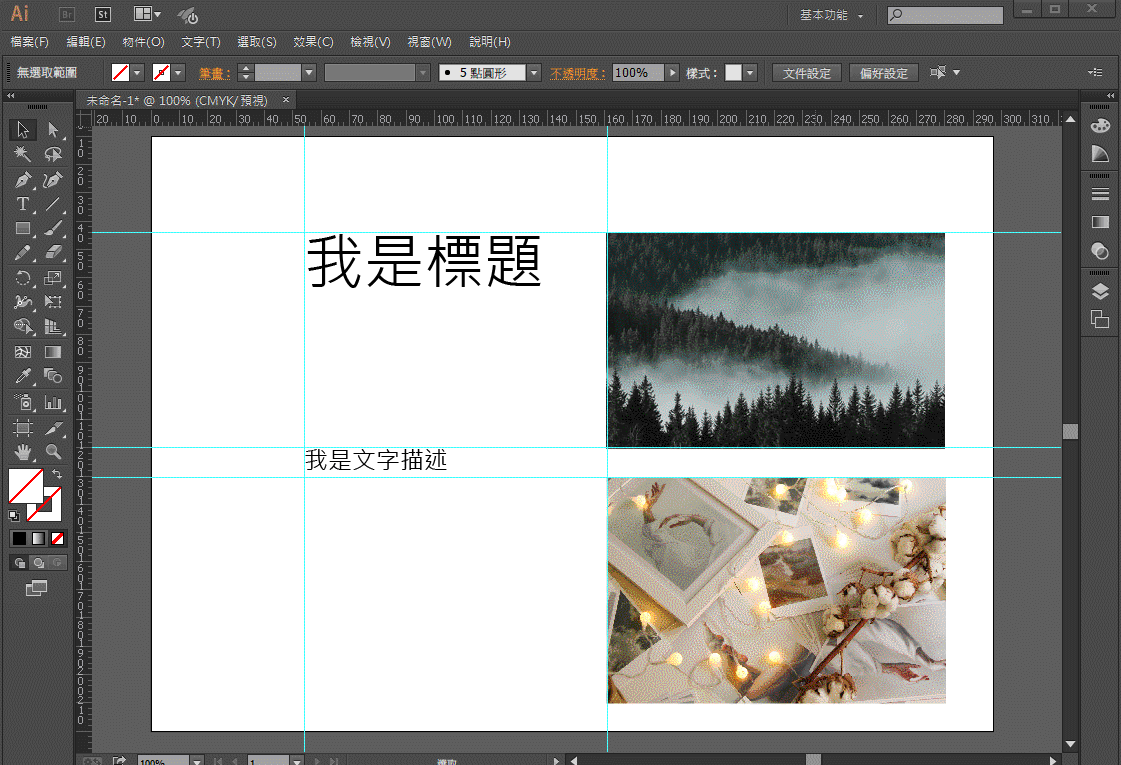Select the Gradient tool

[x=53, y=352]
